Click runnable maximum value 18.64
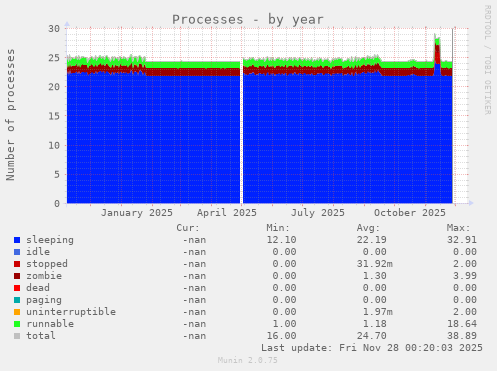 coord(462,324)
